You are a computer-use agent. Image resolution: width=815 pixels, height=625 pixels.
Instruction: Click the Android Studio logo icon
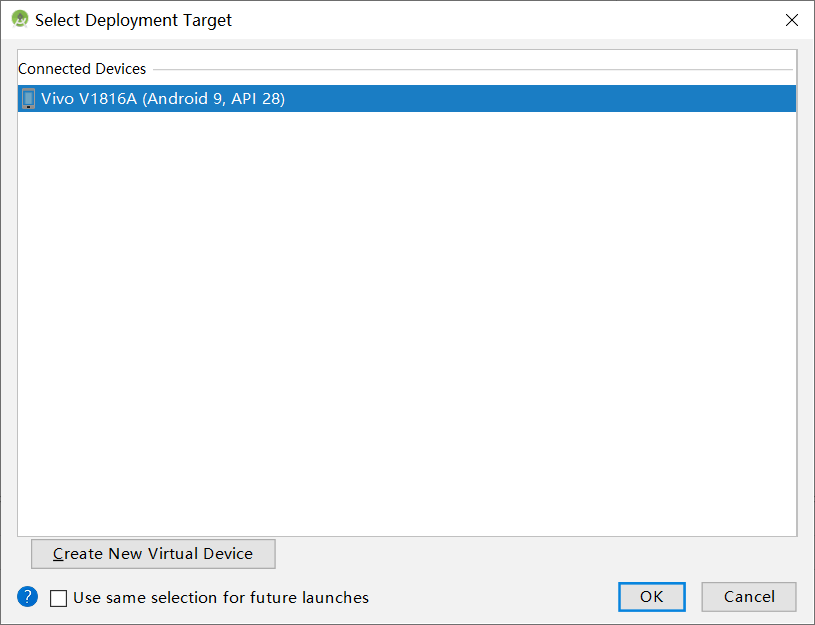[20, 19]
